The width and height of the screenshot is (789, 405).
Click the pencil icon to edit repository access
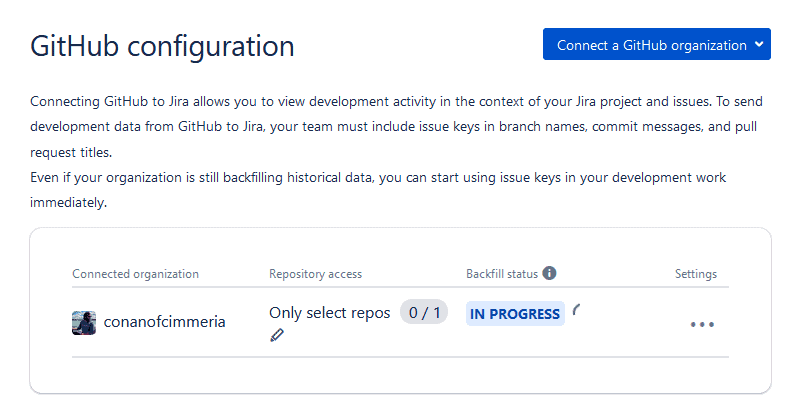point(277,335)
